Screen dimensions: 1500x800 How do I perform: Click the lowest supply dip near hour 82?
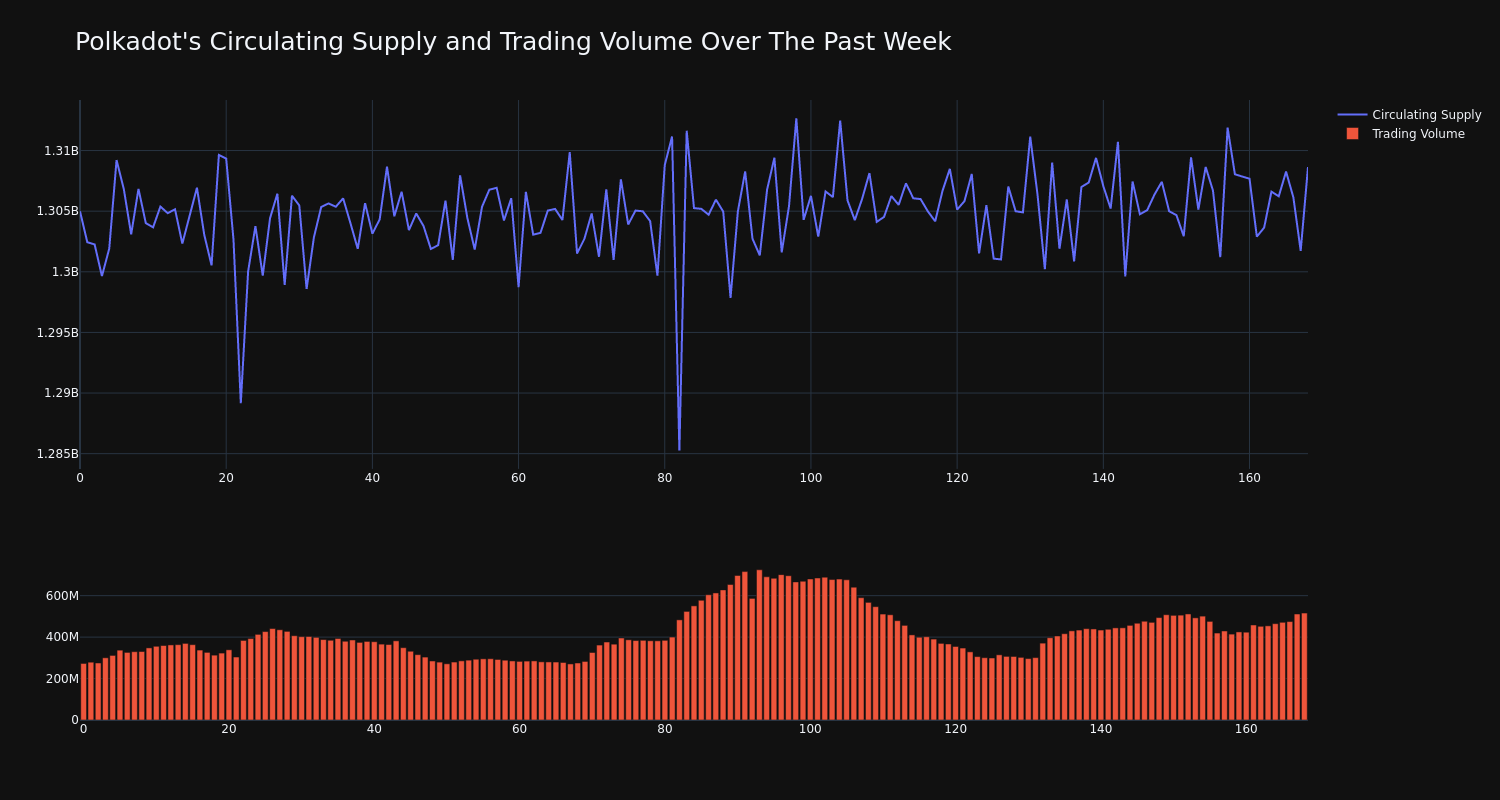click(679, 449)
